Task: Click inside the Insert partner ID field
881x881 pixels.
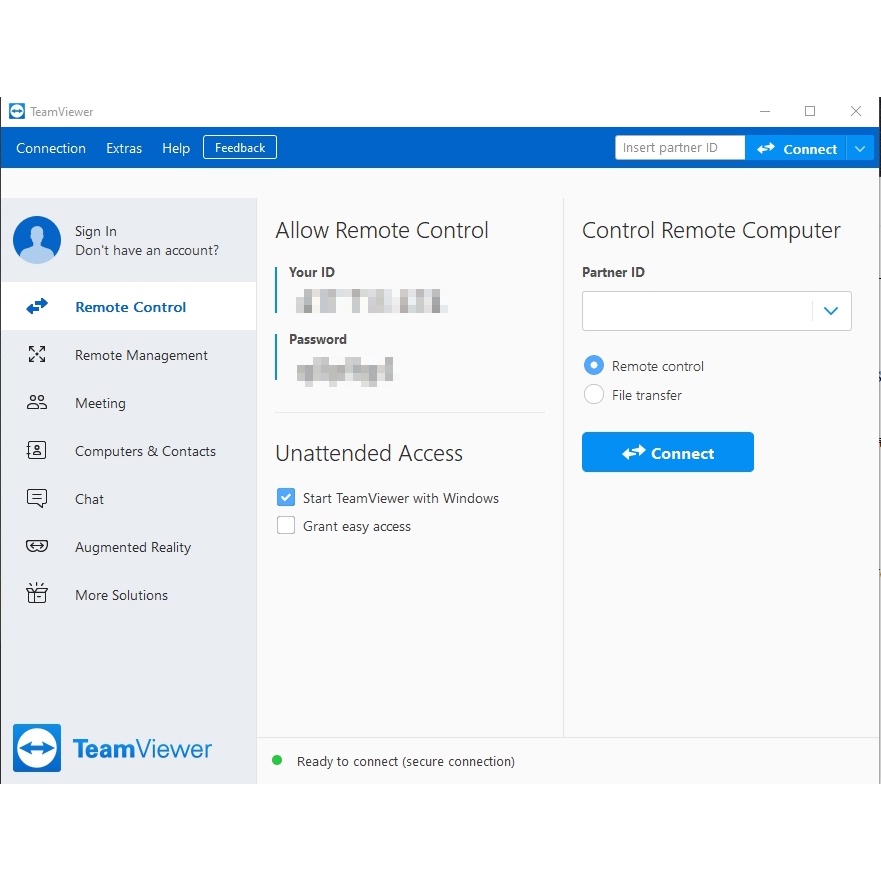Action: pos(679,147)
